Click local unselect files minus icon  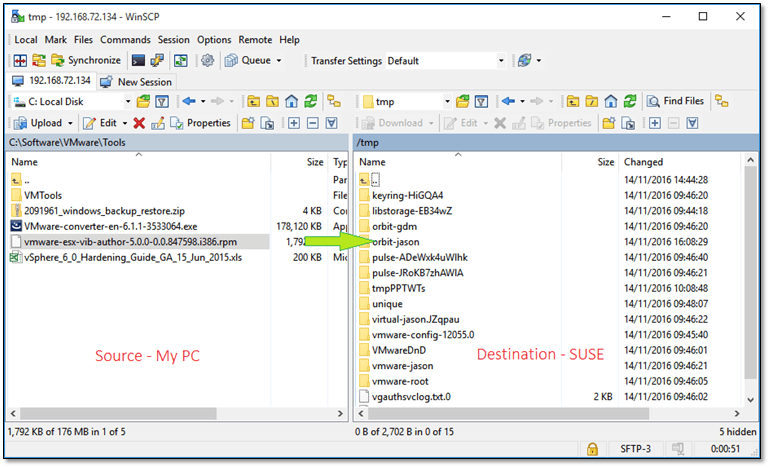(x=312, y=123)
